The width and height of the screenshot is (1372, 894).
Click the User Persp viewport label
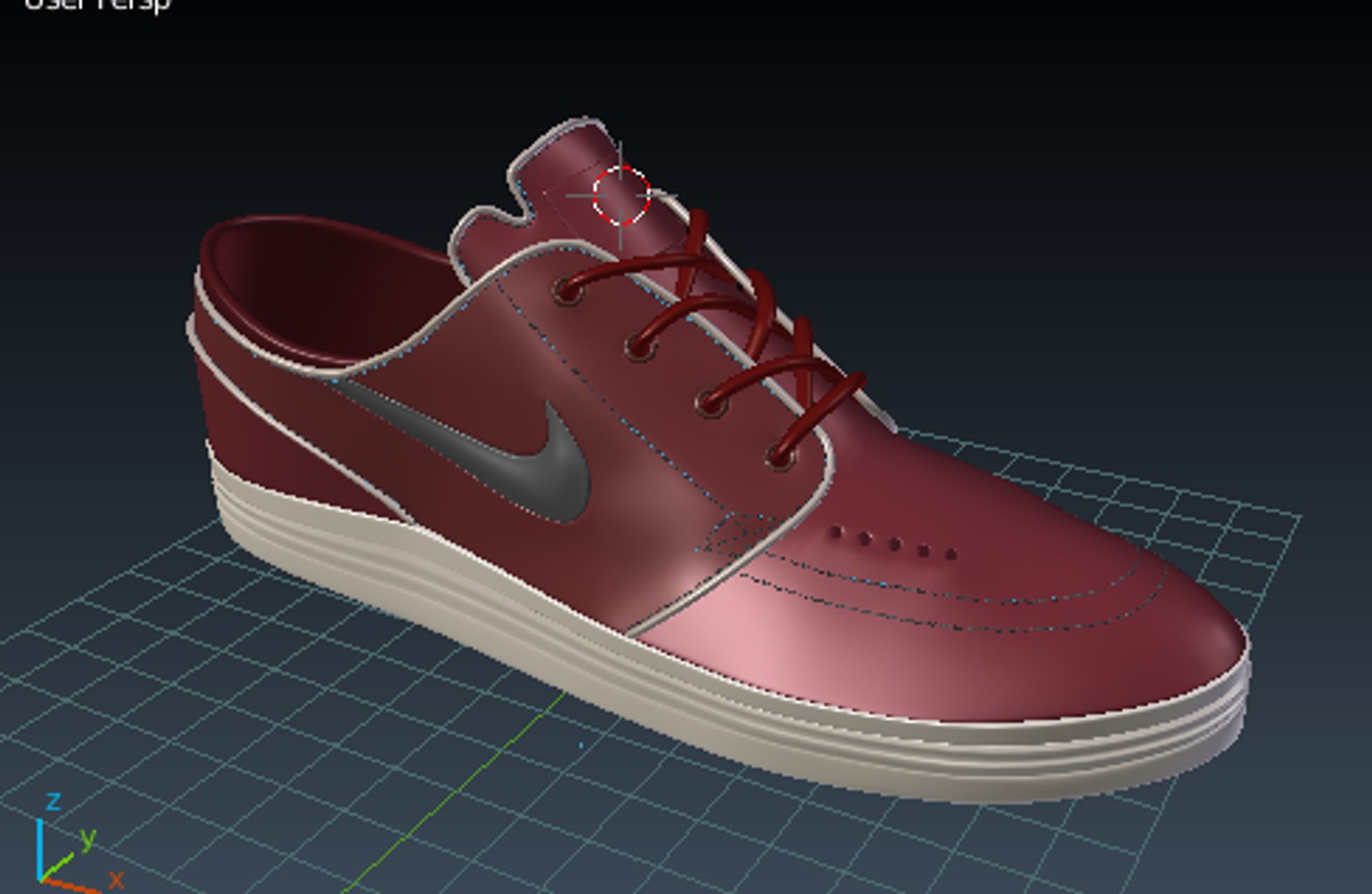pos(98,4)
